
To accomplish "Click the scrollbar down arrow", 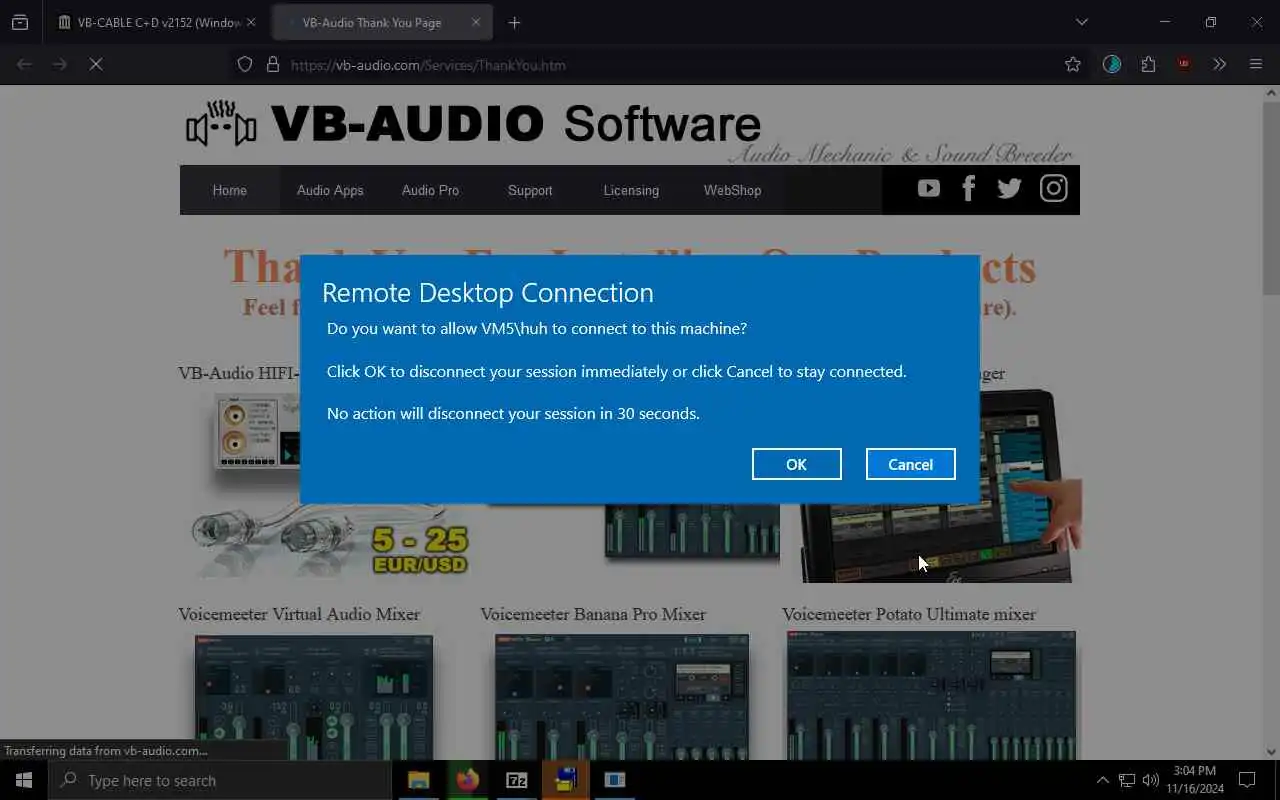I will 1271,751.
